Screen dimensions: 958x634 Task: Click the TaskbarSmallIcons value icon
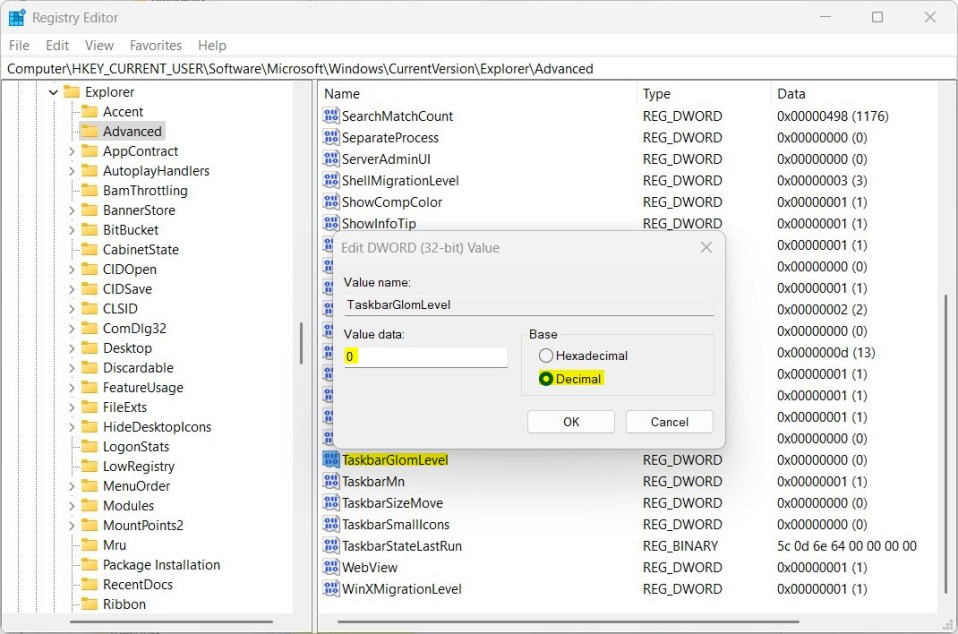click(331, 524)
